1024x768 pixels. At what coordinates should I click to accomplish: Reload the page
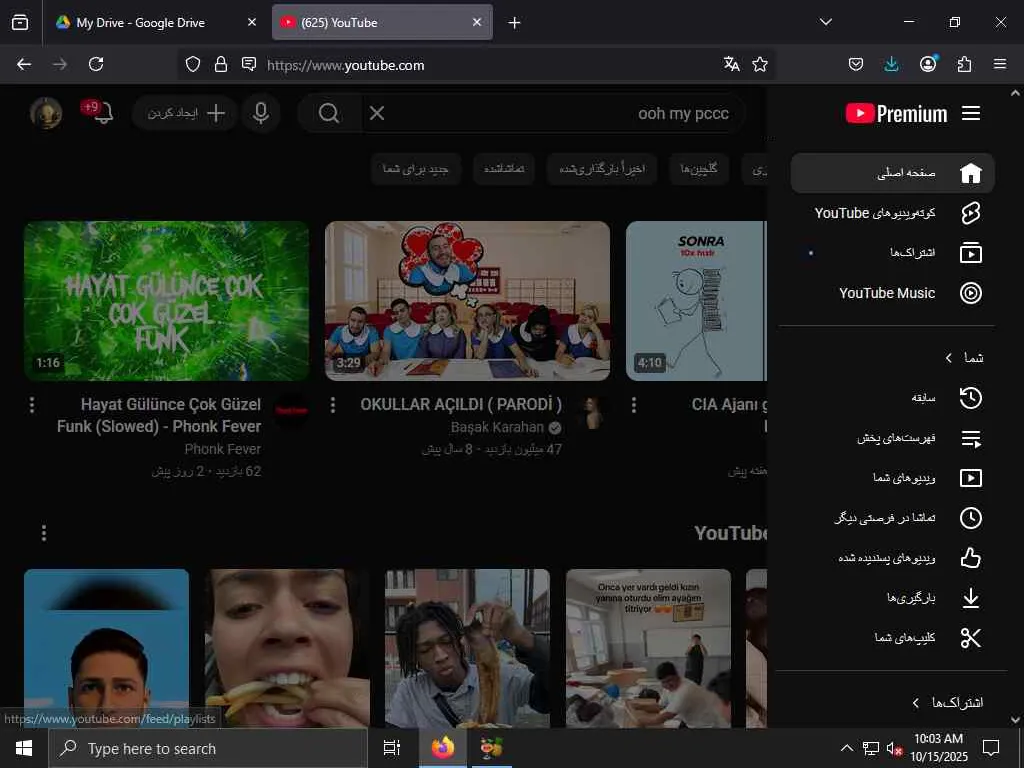96,64
